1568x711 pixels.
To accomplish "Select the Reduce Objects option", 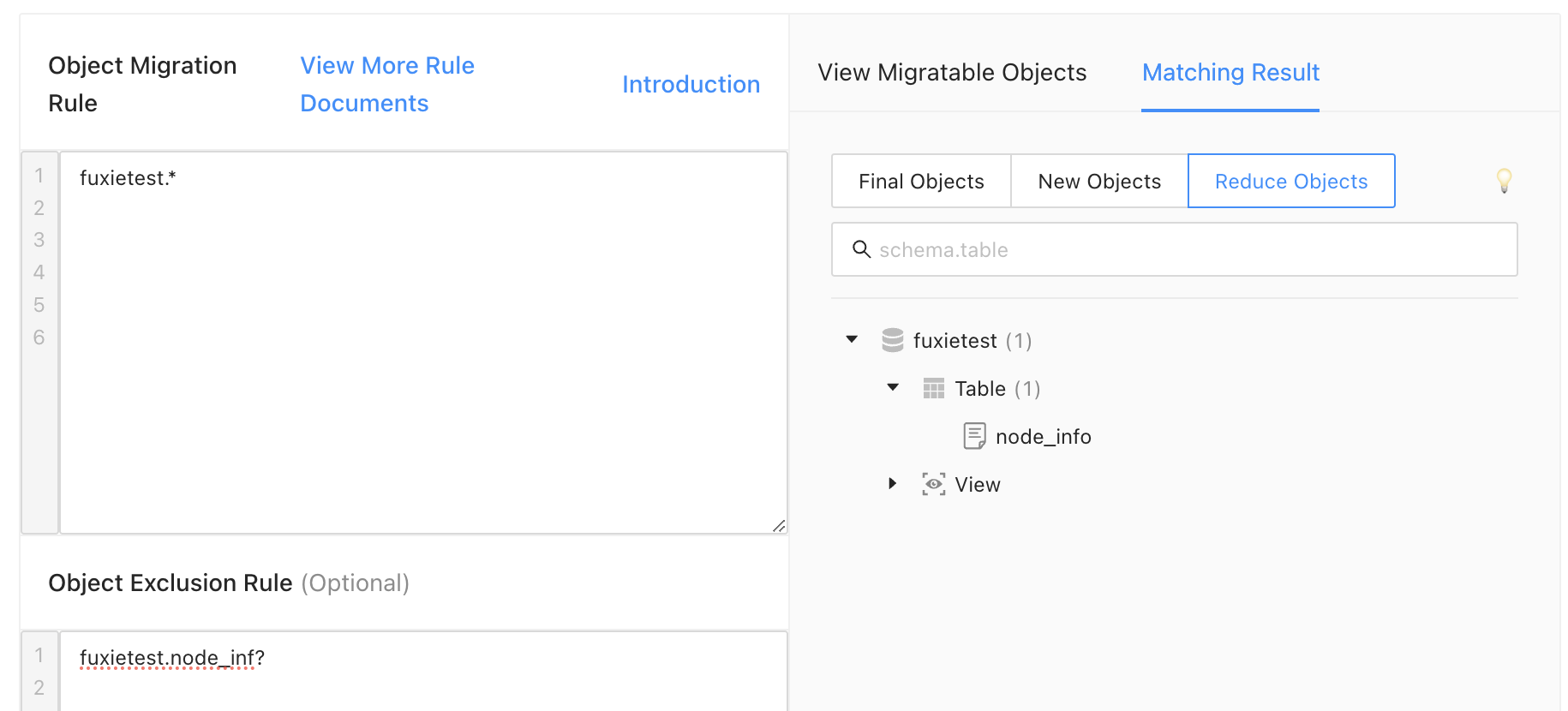I will coord(1291,182).
